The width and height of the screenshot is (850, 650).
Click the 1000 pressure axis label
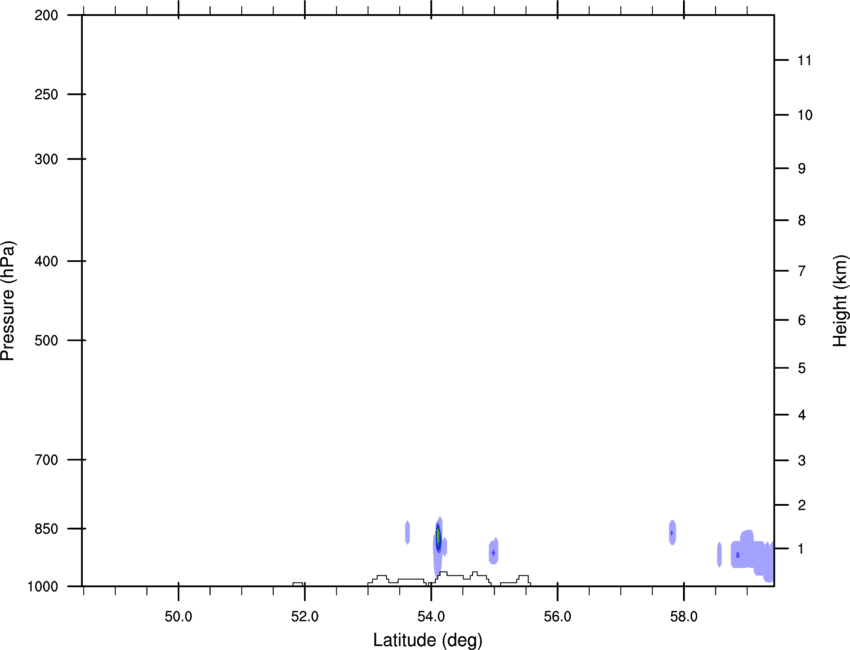pos(43,587)
